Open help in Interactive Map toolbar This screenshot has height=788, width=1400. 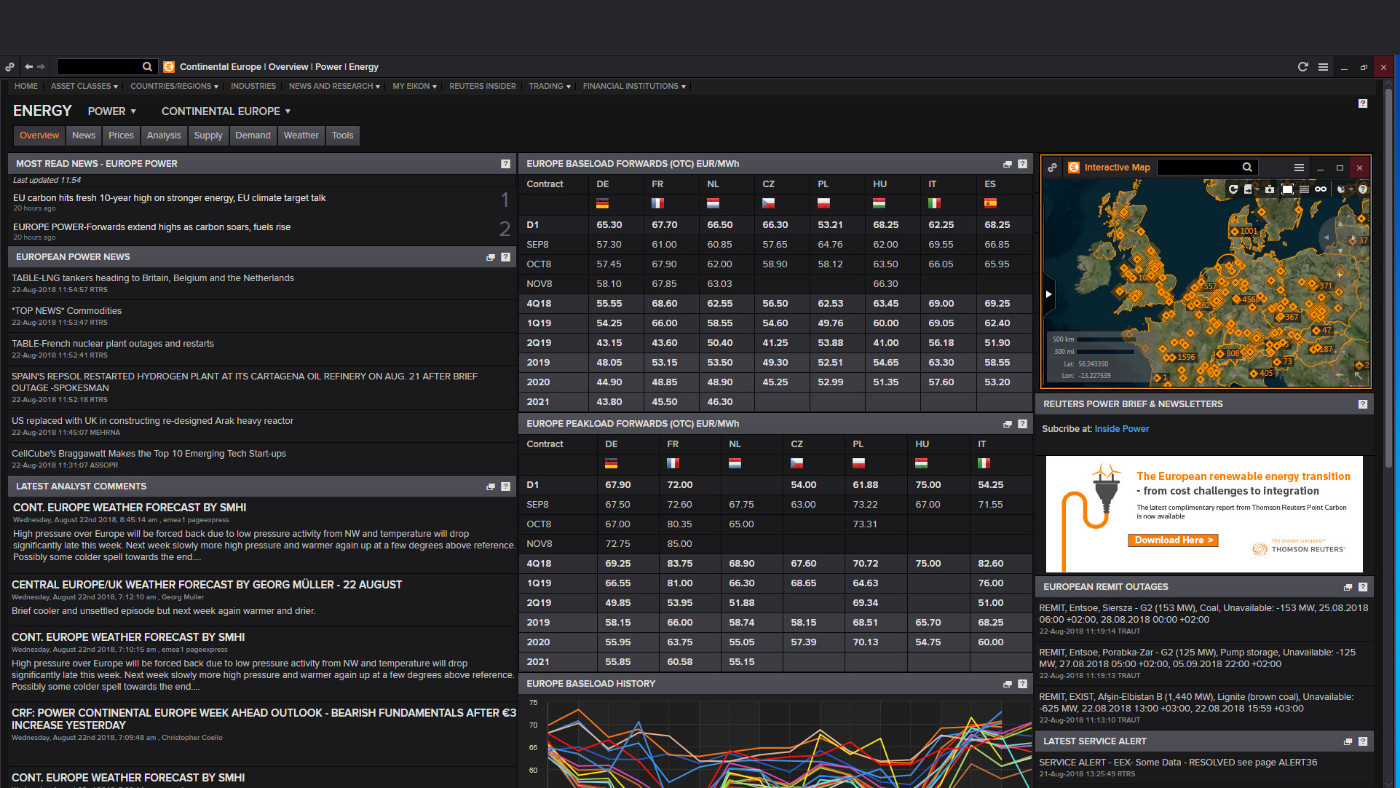coord(1363,189)
